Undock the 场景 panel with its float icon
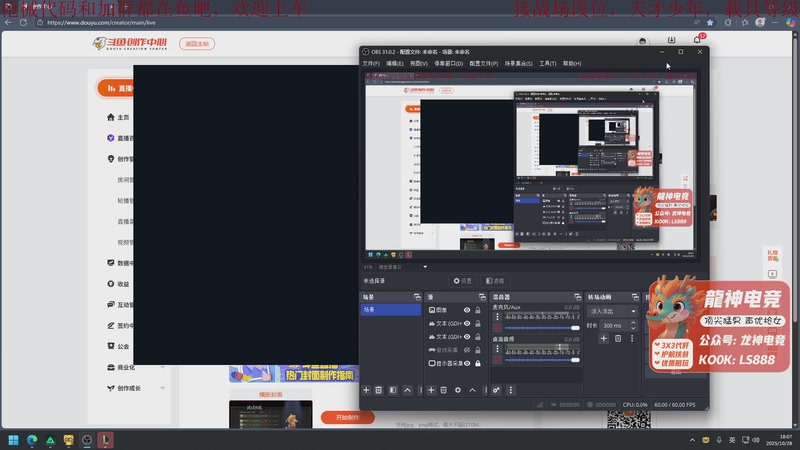800x450 pixels. pyautogui.click(x=417, y=297)
